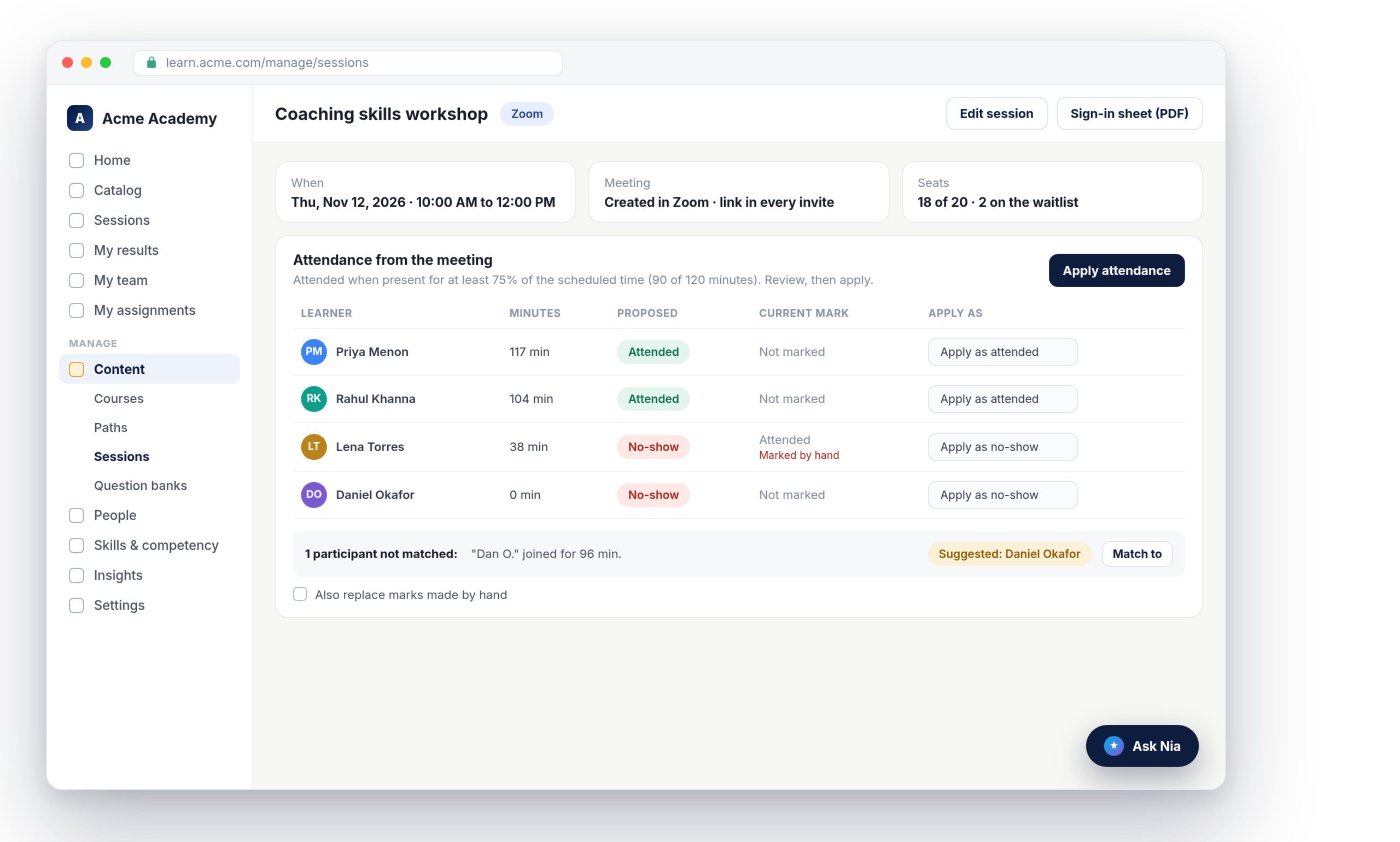Click the Ask Nia star icon
This screenshot has width=1400, height=842.
point(1113,746)
